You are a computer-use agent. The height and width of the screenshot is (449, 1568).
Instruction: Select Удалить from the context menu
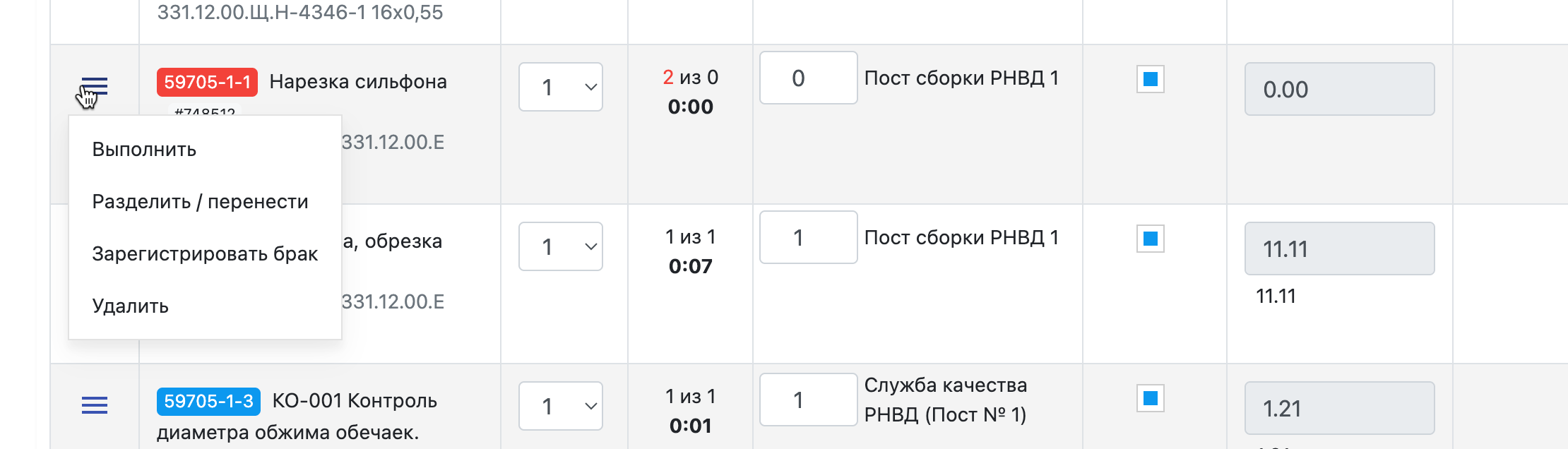[x=131, y=306]
